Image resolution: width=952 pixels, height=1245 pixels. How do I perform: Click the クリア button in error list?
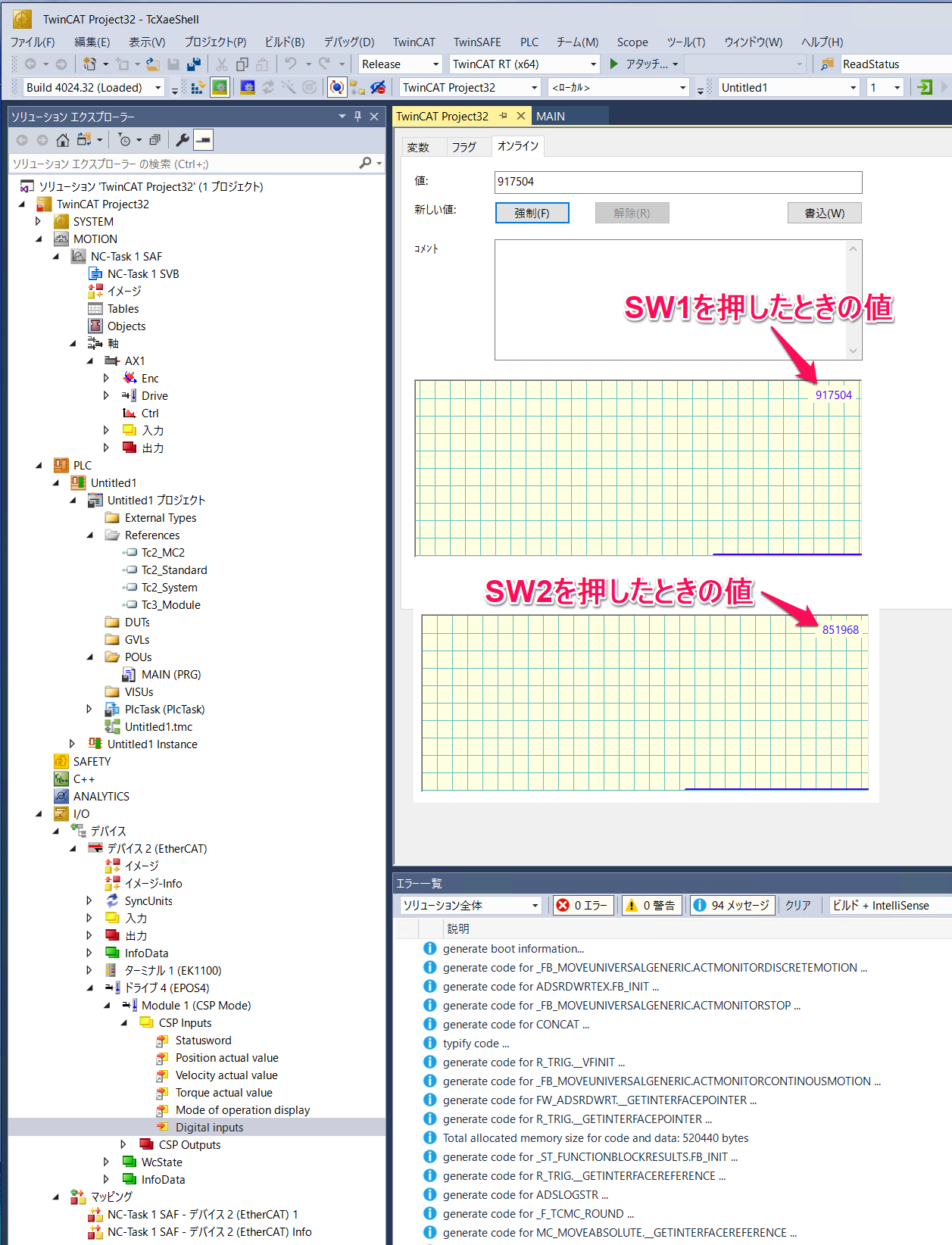tap(798, 905)
